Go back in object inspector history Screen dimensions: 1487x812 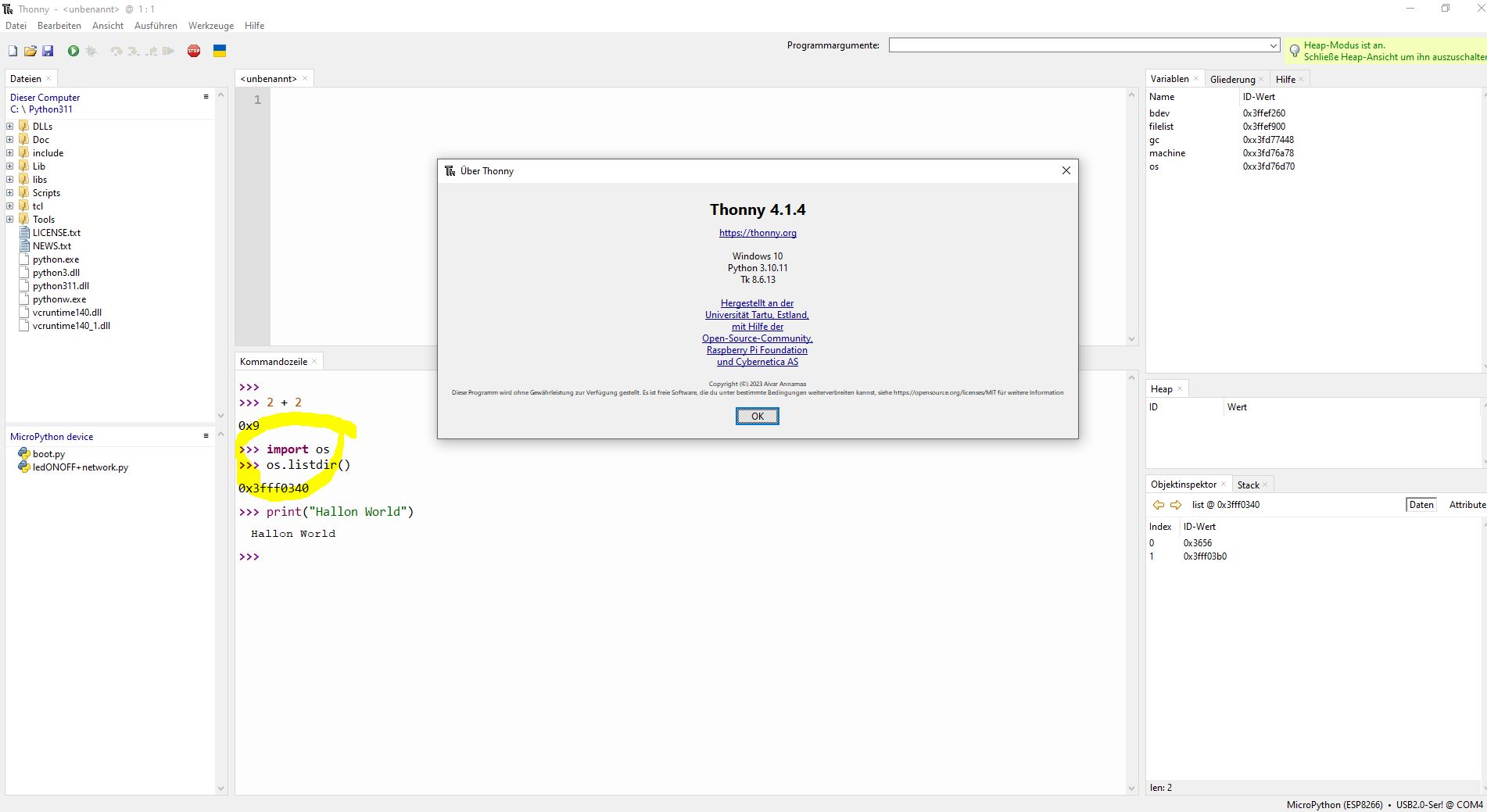1159,505
